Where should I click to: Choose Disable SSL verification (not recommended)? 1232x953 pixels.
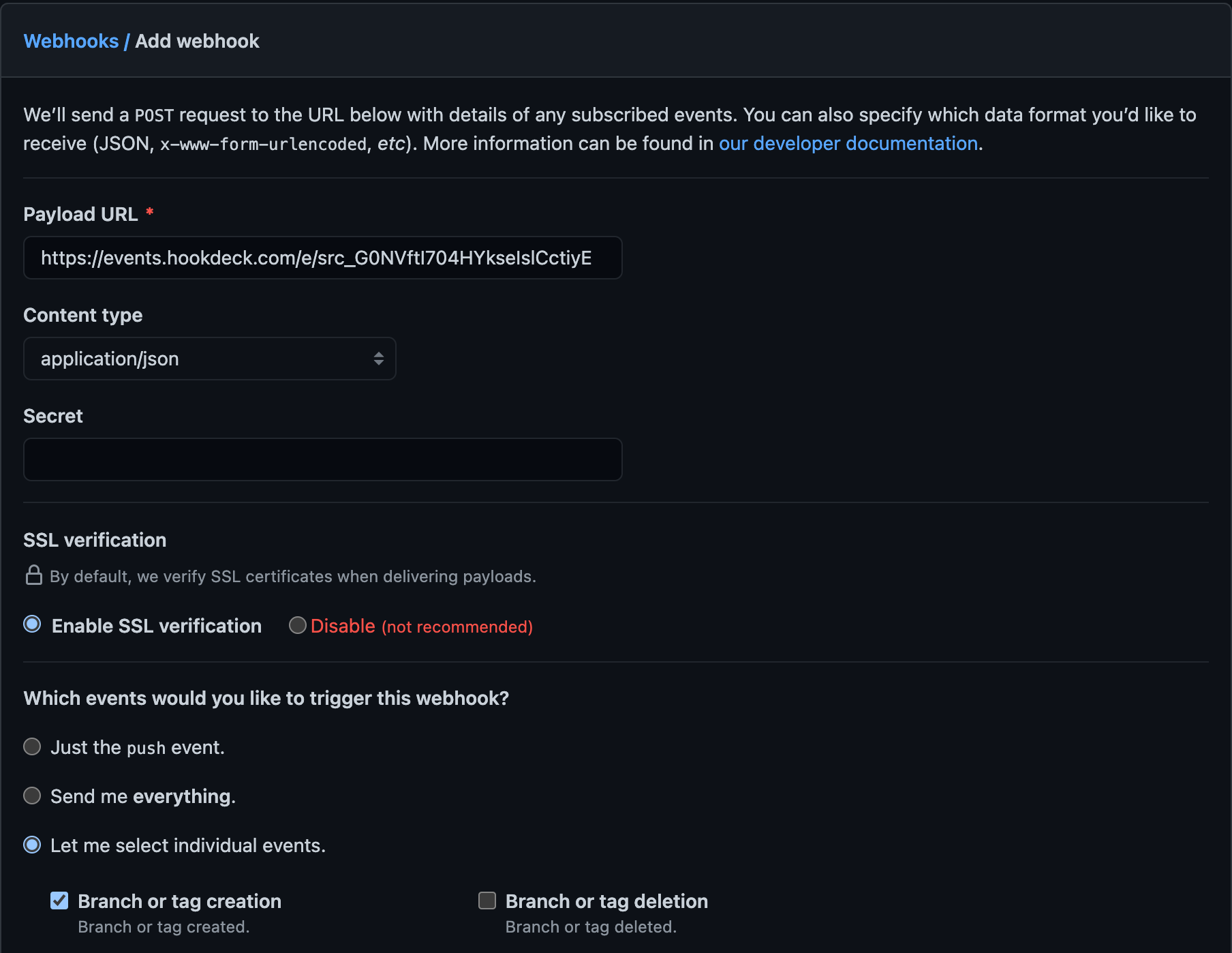(x=297, y=625)
